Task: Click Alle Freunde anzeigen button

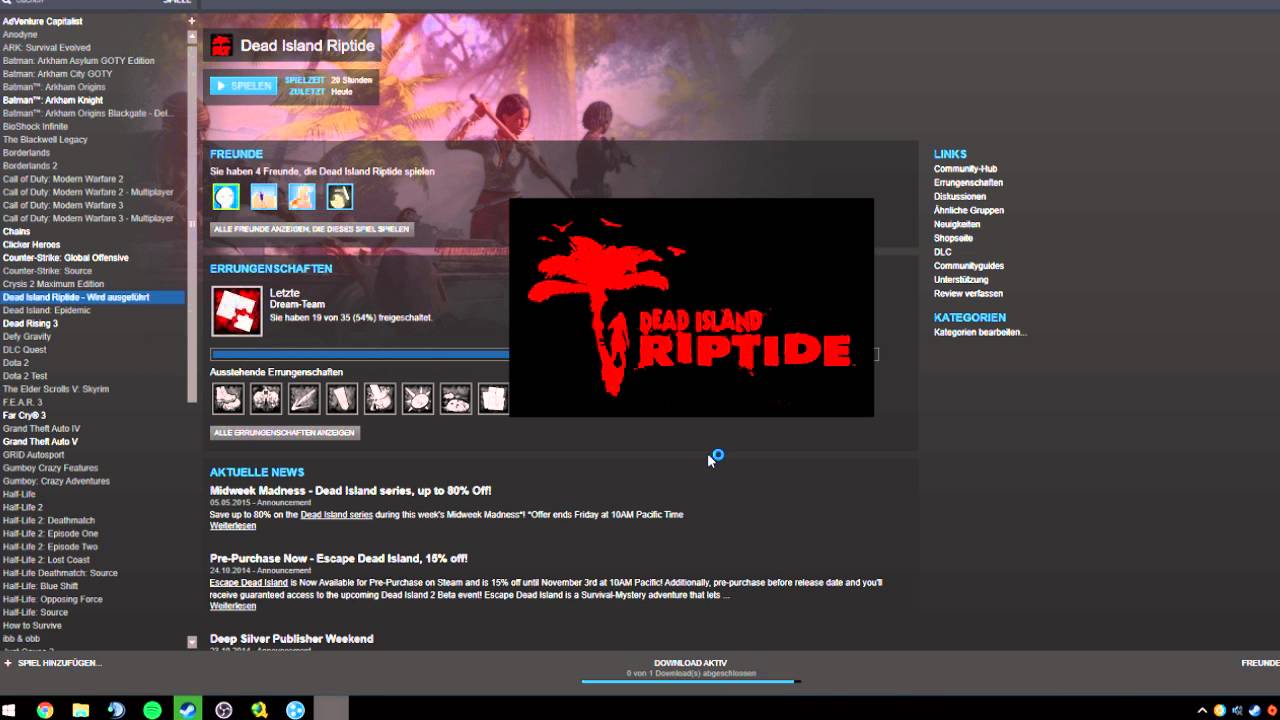Action: pyautogui.click(x=312, y=229)
